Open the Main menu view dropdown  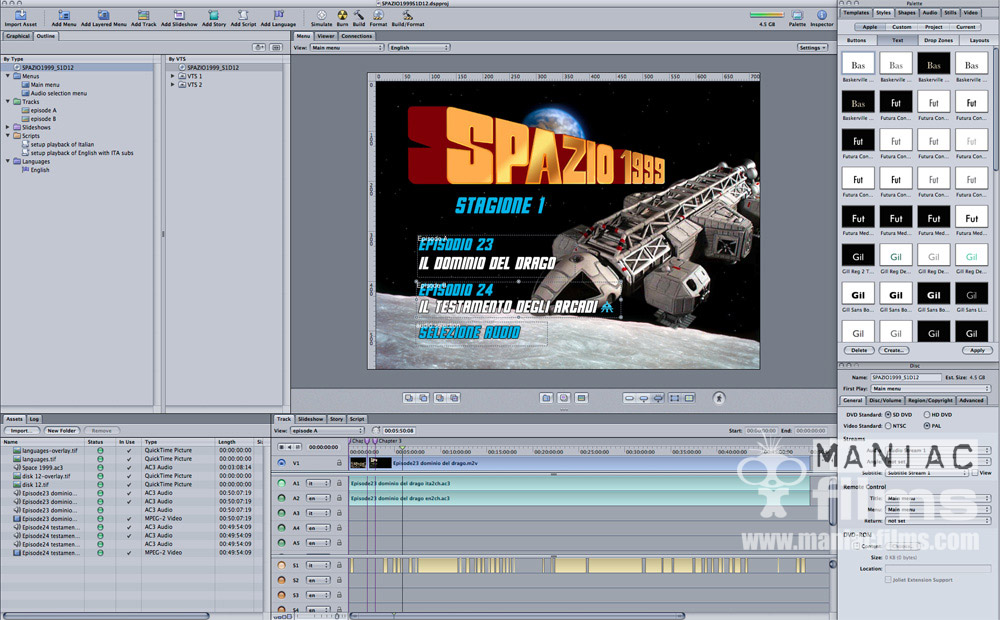(346, 48)
